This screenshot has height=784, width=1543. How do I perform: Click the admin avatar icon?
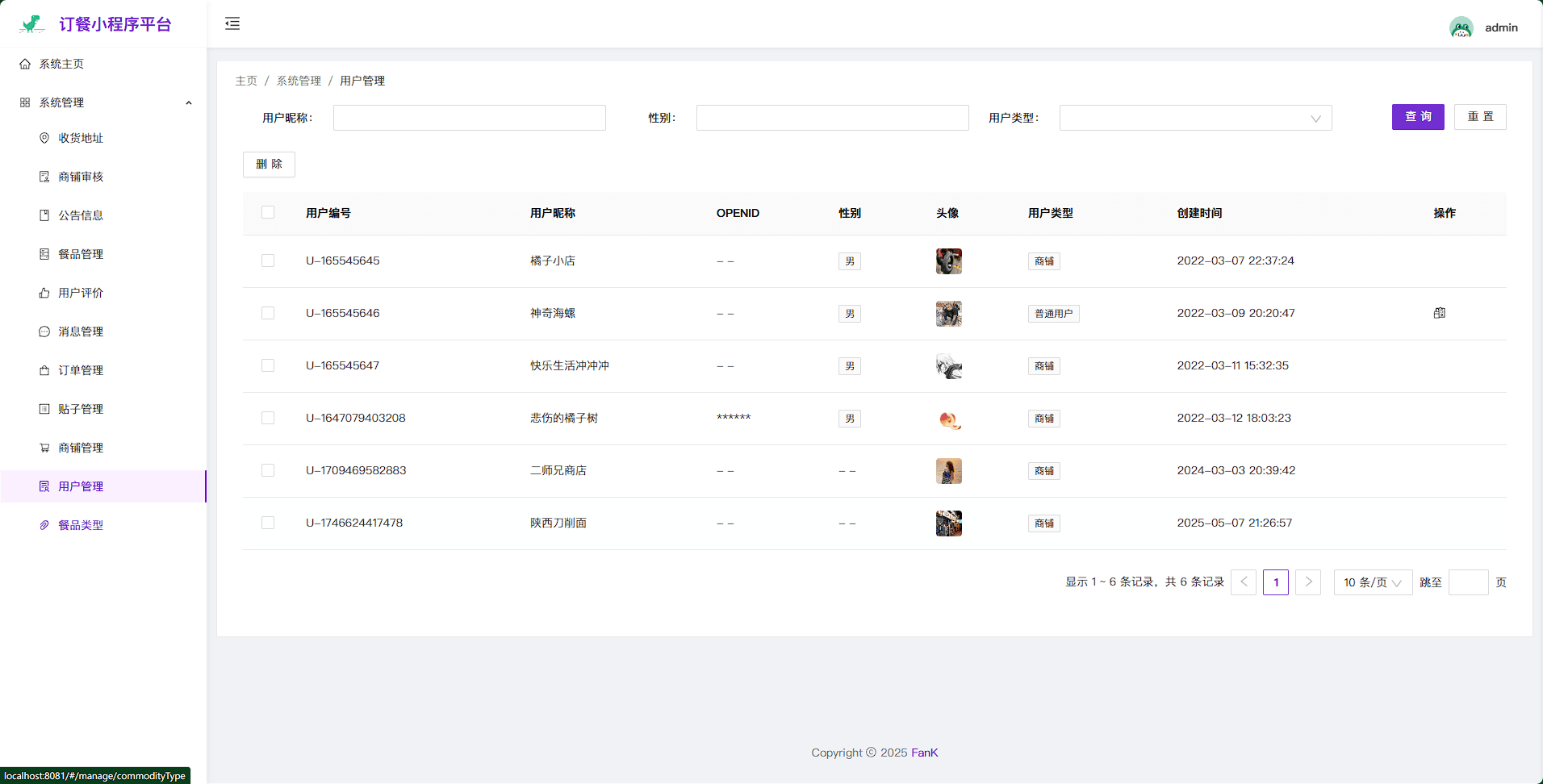pyautogui.click(x=1461, y=27)
